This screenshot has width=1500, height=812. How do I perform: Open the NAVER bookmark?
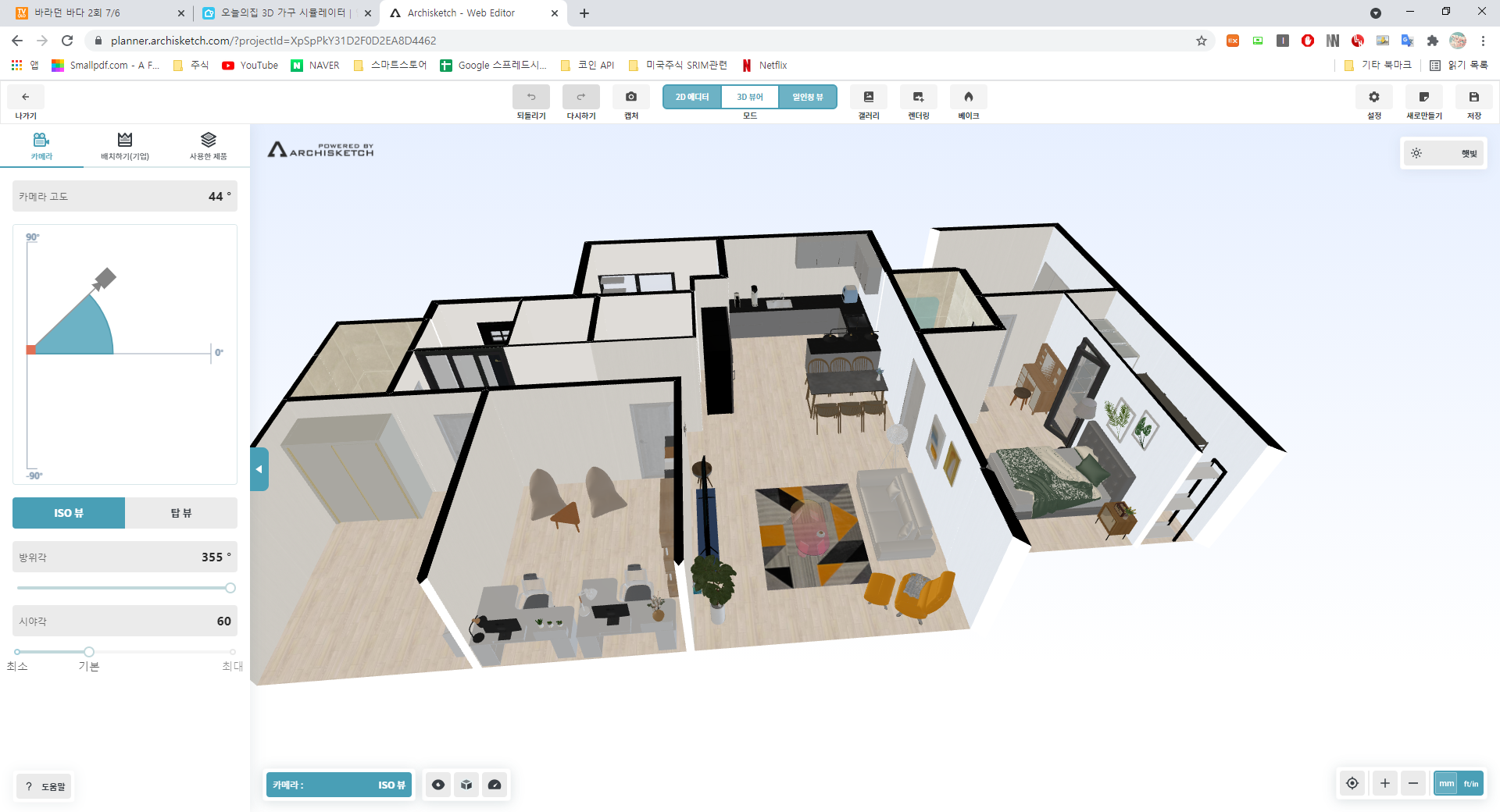(x=316, y=66)
